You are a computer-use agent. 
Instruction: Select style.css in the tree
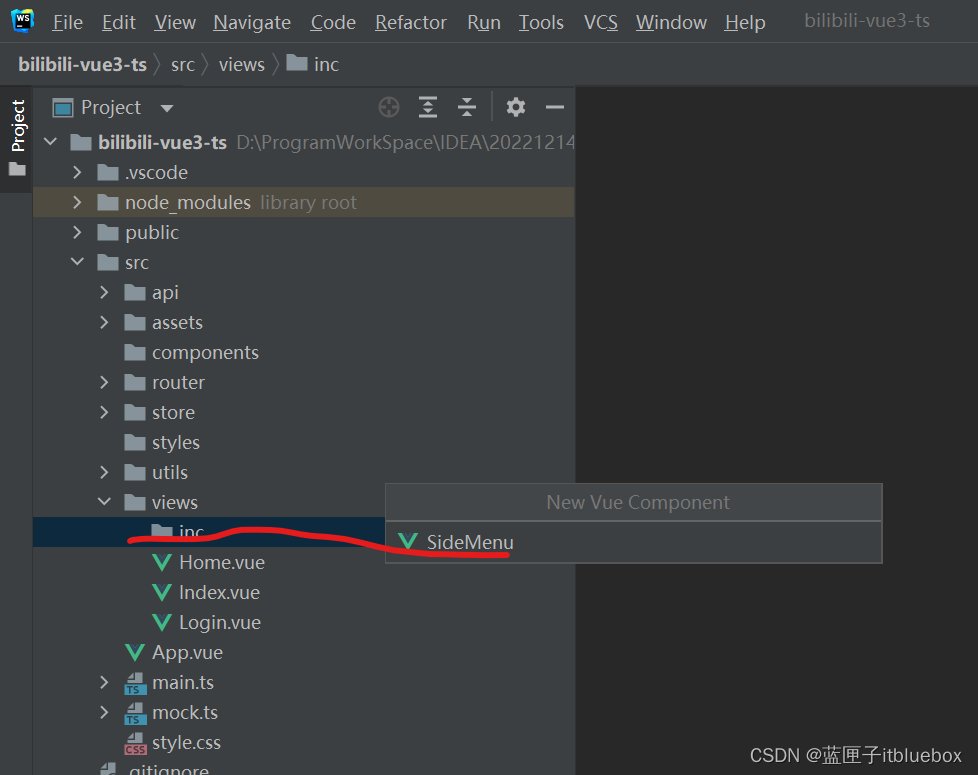pyautogui.click(x=186, y=743)
